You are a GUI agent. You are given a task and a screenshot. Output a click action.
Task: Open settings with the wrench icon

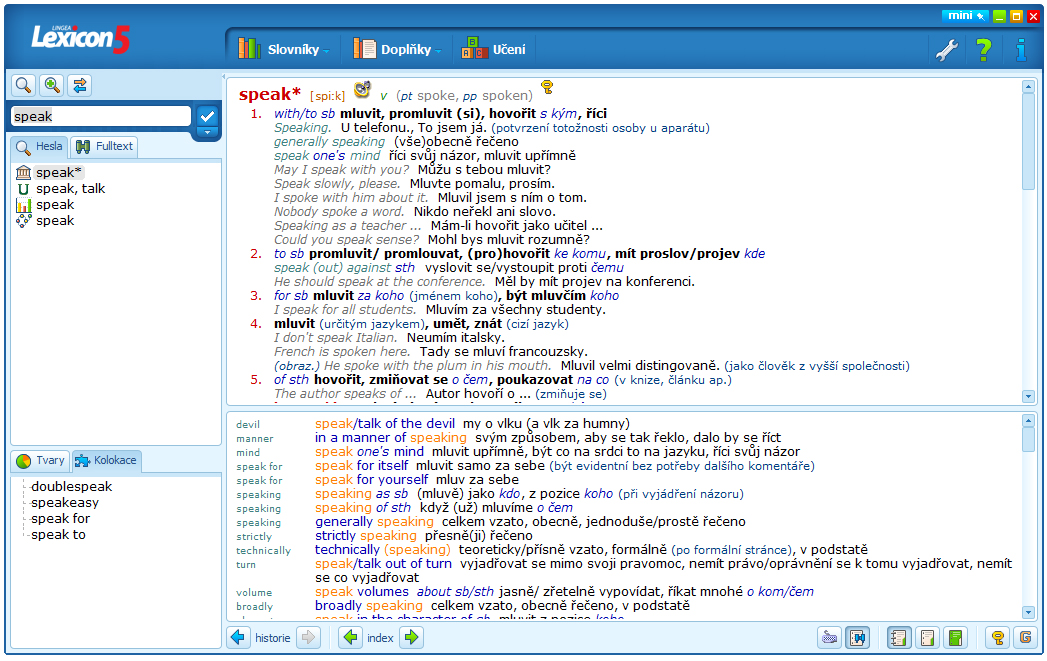coord(946,49)
